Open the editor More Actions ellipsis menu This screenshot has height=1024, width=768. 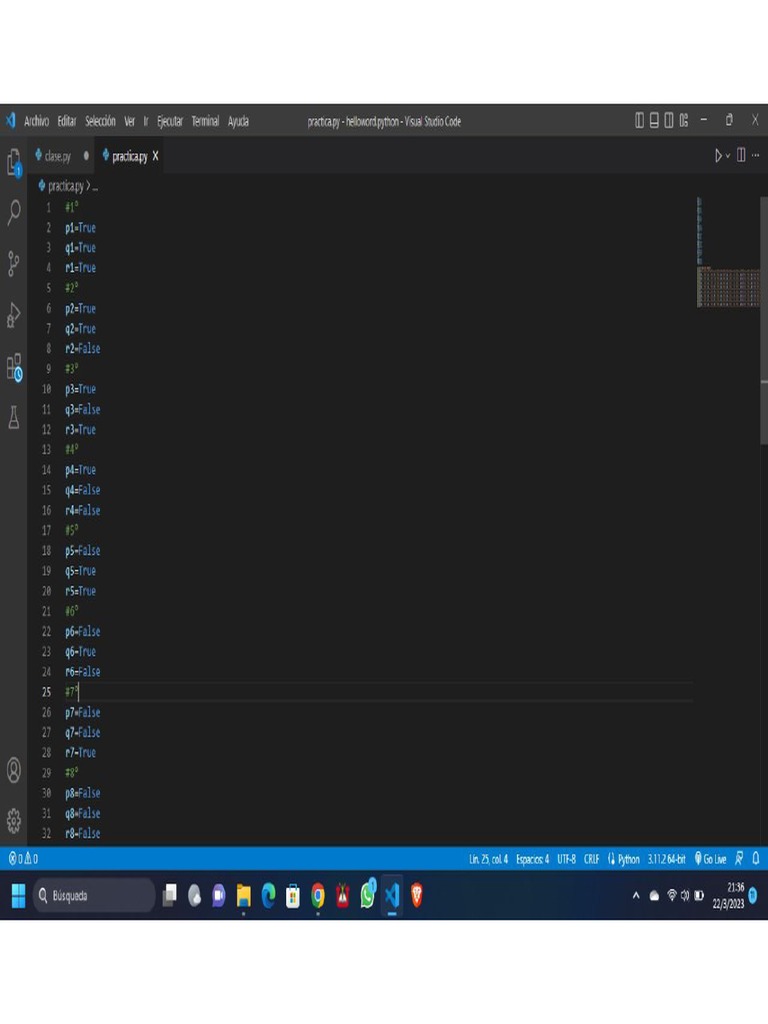pos(755,156)
